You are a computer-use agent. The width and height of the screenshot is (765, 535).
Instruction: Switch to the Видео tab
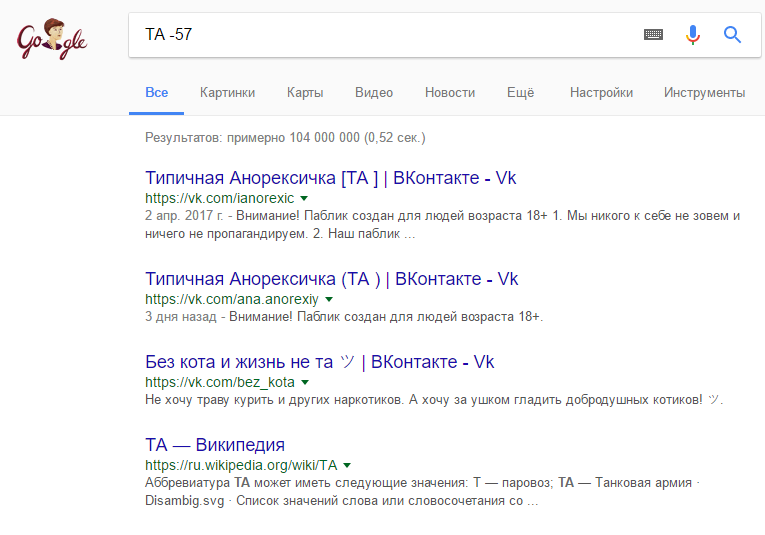[374, 93]
